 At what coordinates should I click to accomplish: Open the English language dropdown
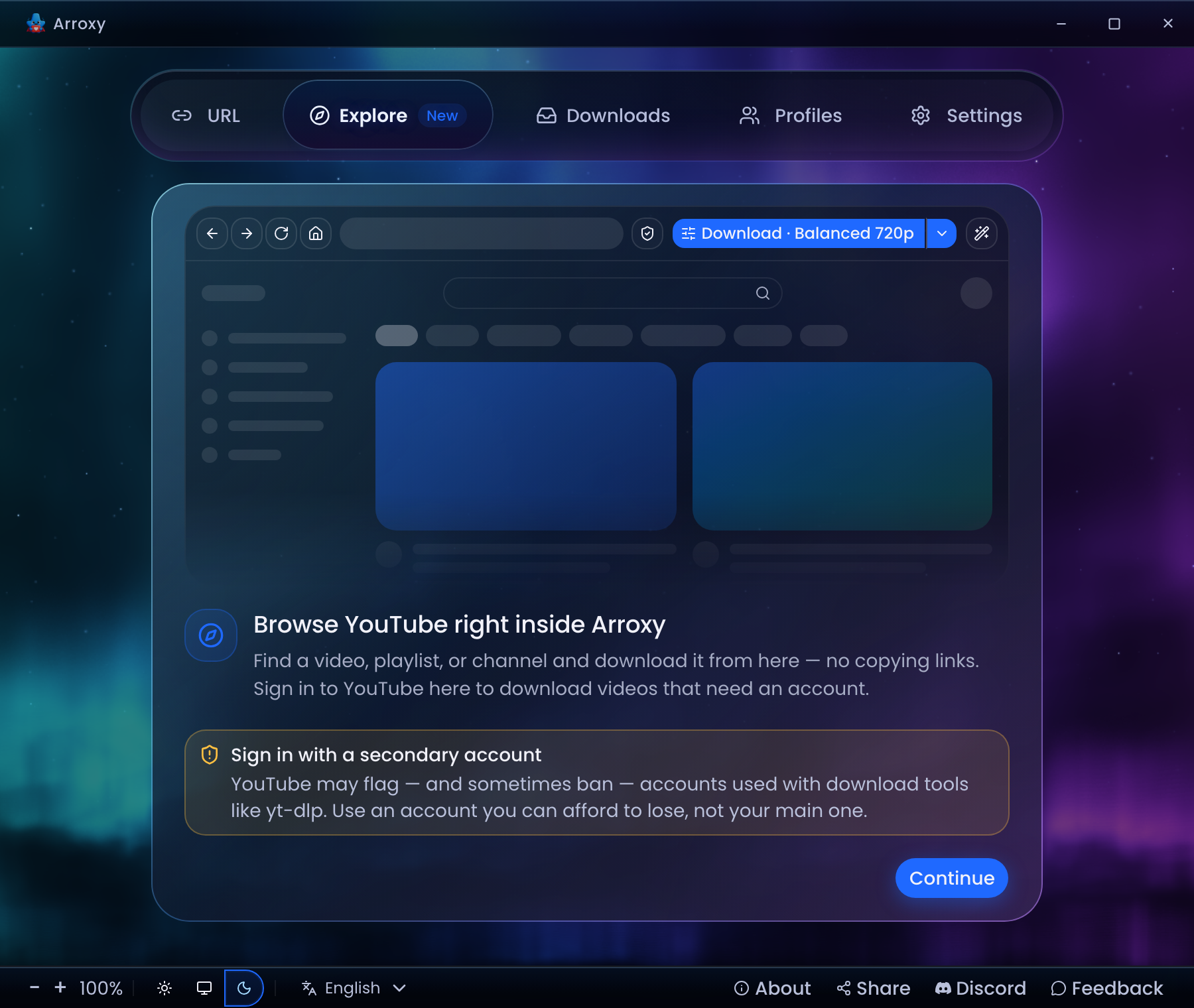[354, 988]
